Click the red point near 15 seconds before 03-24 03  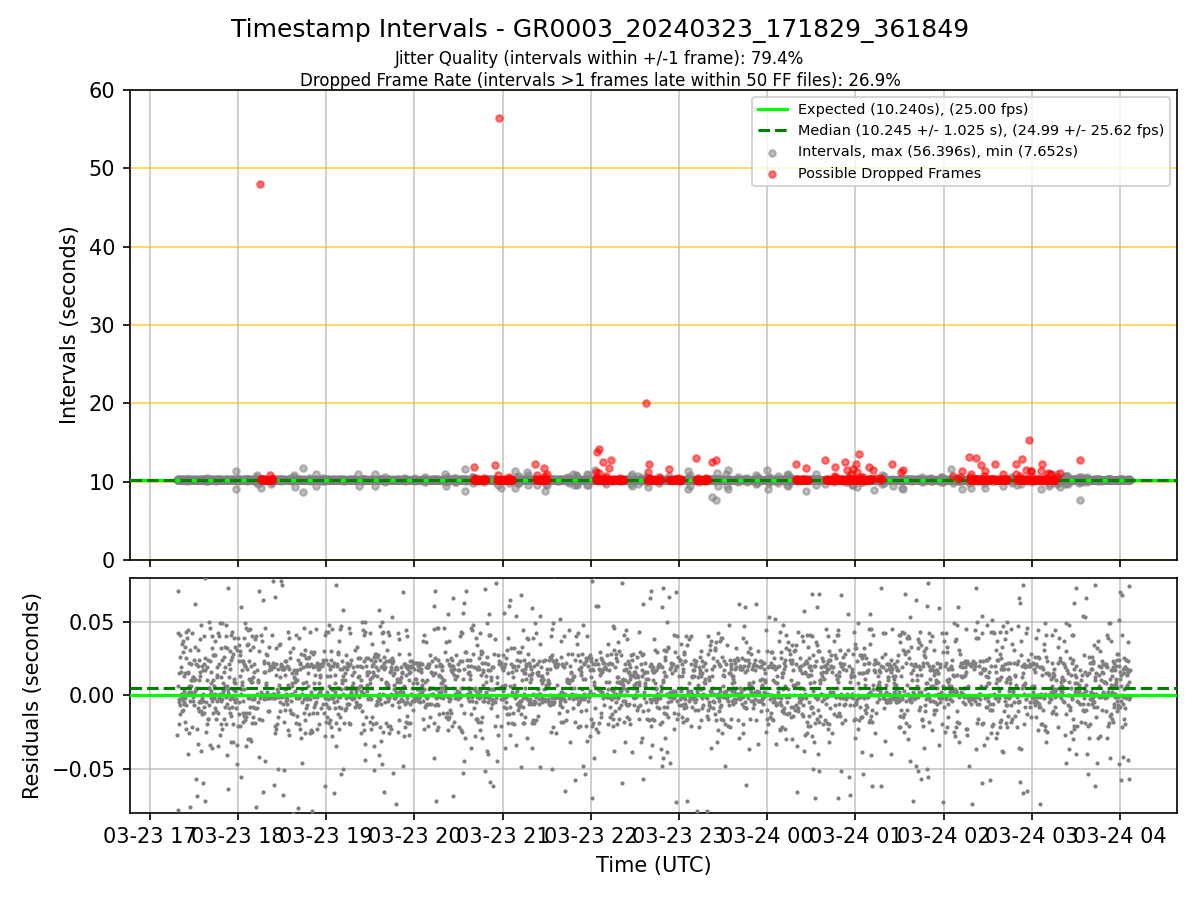1029,440
